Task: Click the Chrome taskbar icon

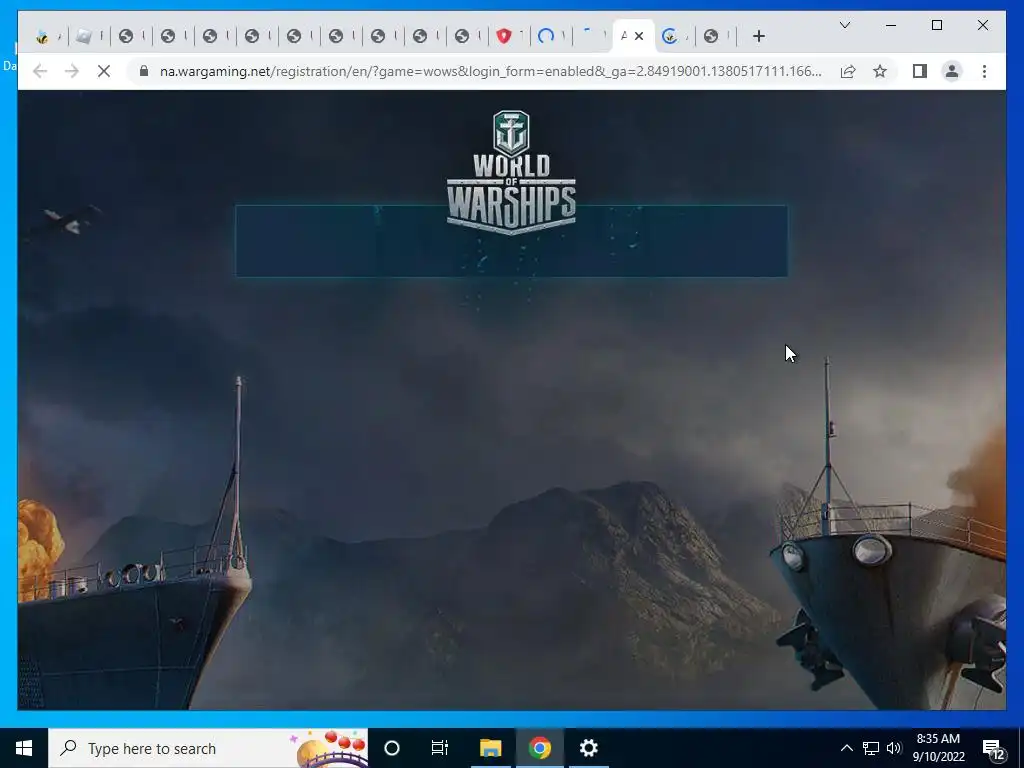Action: [539, 748]
